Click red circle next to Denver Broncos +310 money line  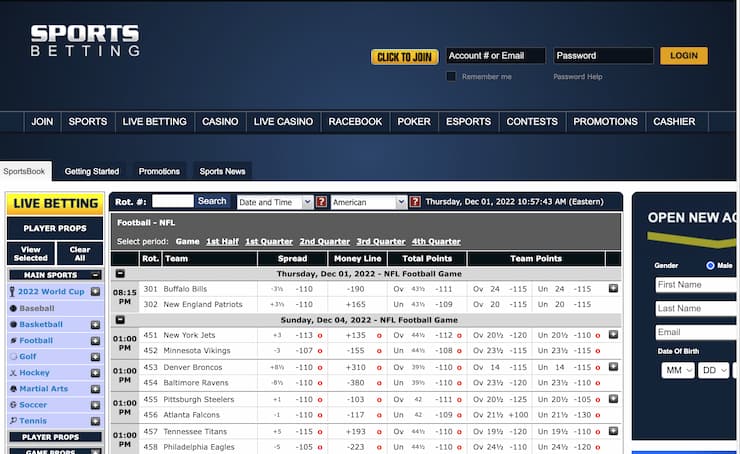coord(379,368)
